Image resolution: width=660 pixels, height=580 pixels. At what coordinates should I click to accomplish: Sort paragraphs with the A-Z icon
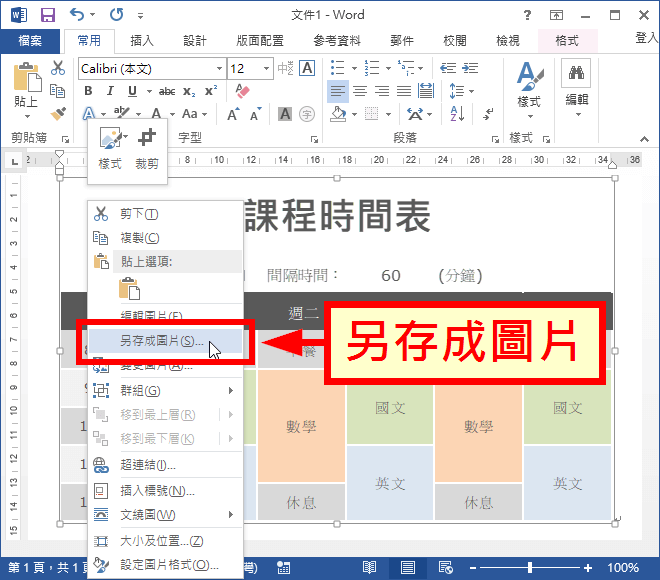(457, 114)
